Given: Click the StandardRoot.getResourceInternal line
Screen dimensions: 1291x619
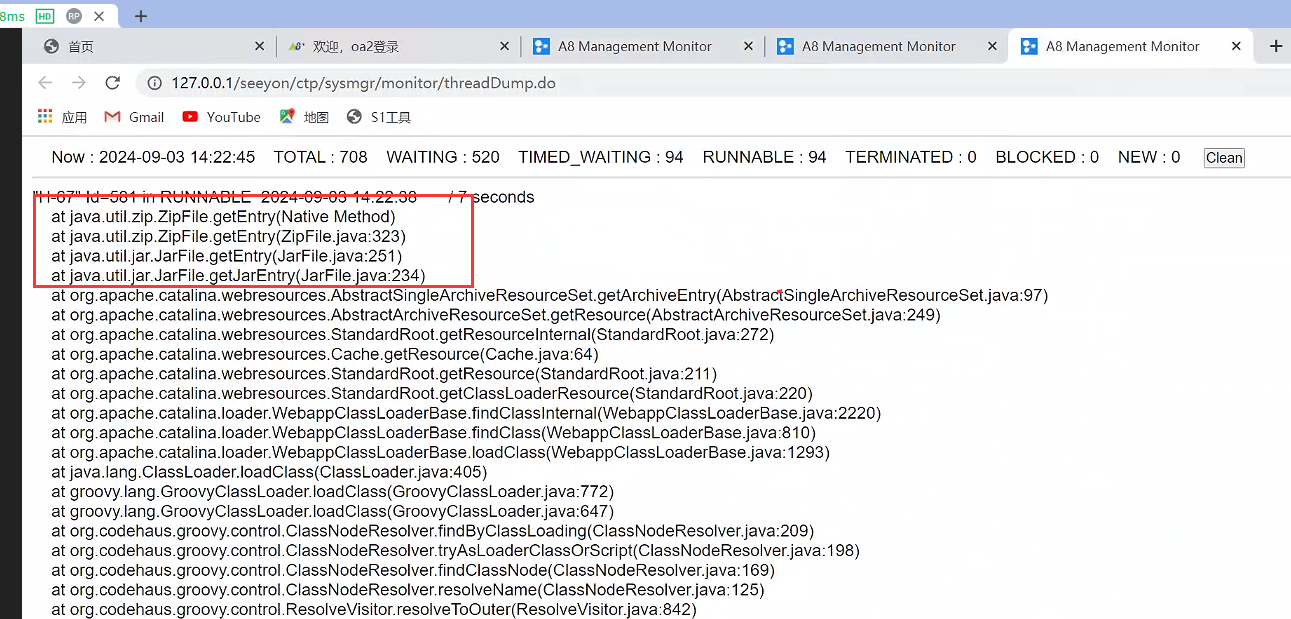Looking at the screenshot, I should coord(412,334).
